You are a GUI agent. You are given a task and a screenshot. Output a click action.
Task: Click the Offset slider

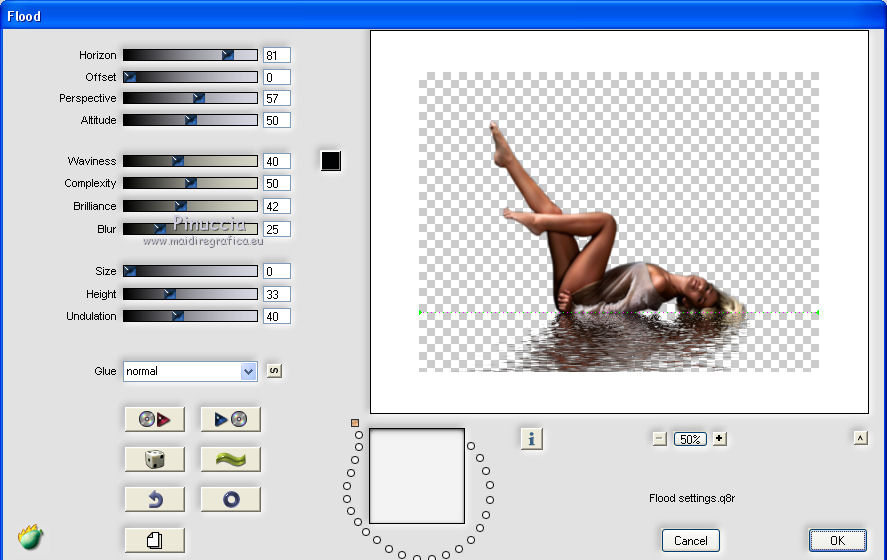click(190, 77)
